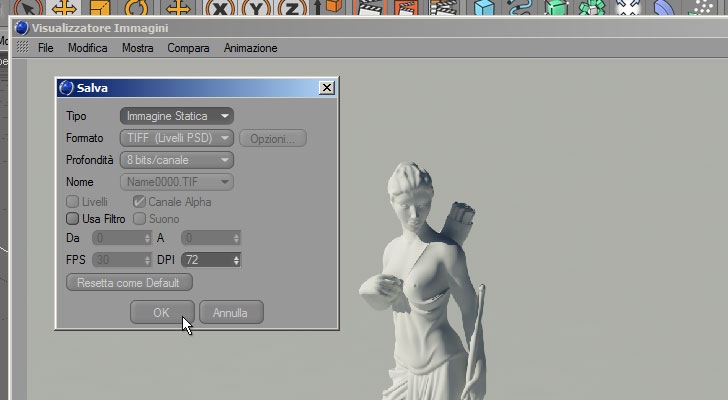728x400 pixels.
Task: Switch coordinate system with the cube-arrow icon
Action: pos(328,7)
